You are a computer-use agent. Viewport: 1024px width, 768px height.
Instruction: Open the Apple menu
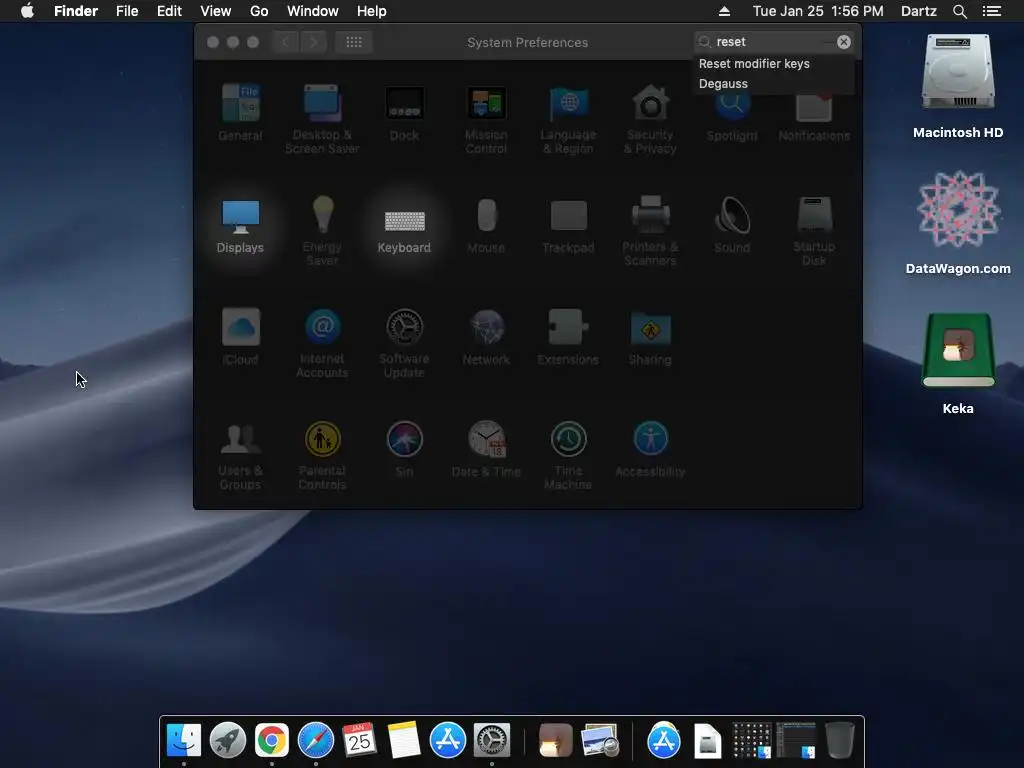click(x=27, y=11)
